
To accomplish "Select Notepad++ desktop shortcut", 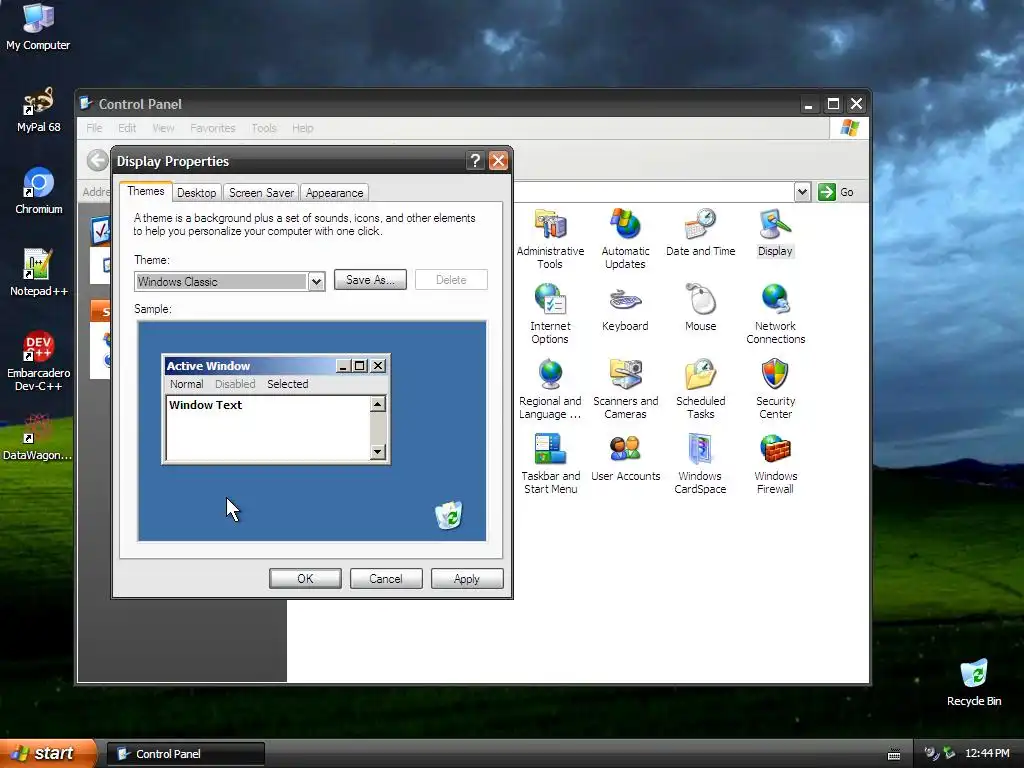I will point(38,273).
